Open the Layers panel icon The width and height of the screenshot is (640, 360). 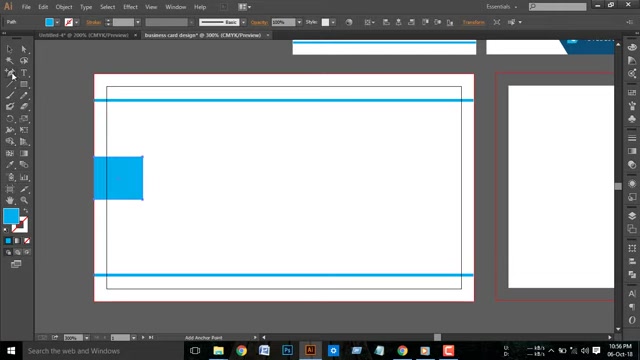(x=632, y=216)
